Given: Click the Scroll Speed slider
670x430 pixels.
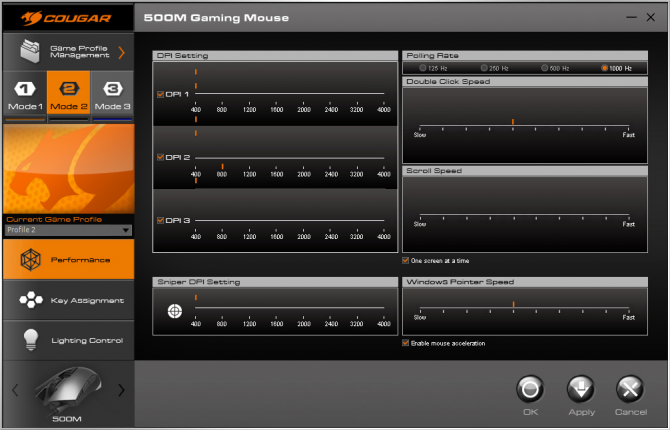Looking at the screenshot, I should [x=524, y=215].
